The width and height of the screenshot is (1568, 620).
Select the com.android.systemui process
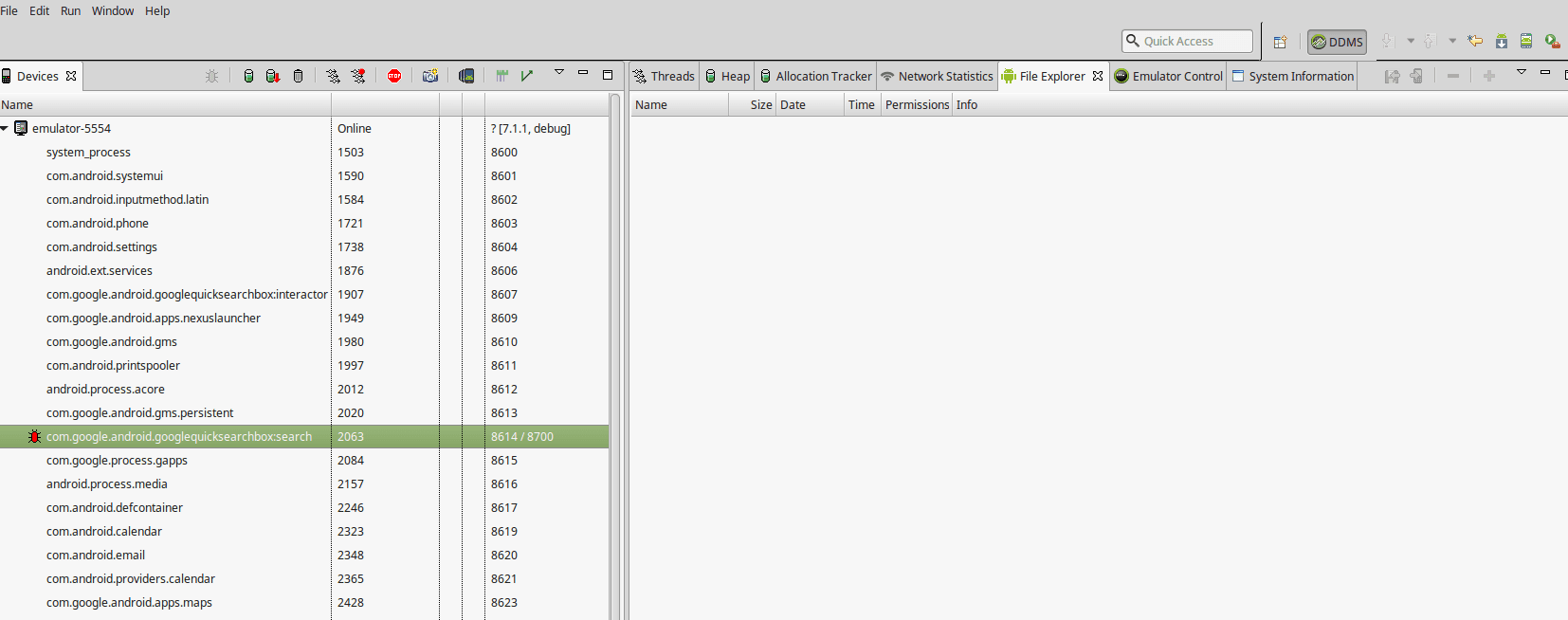point(304,175)
